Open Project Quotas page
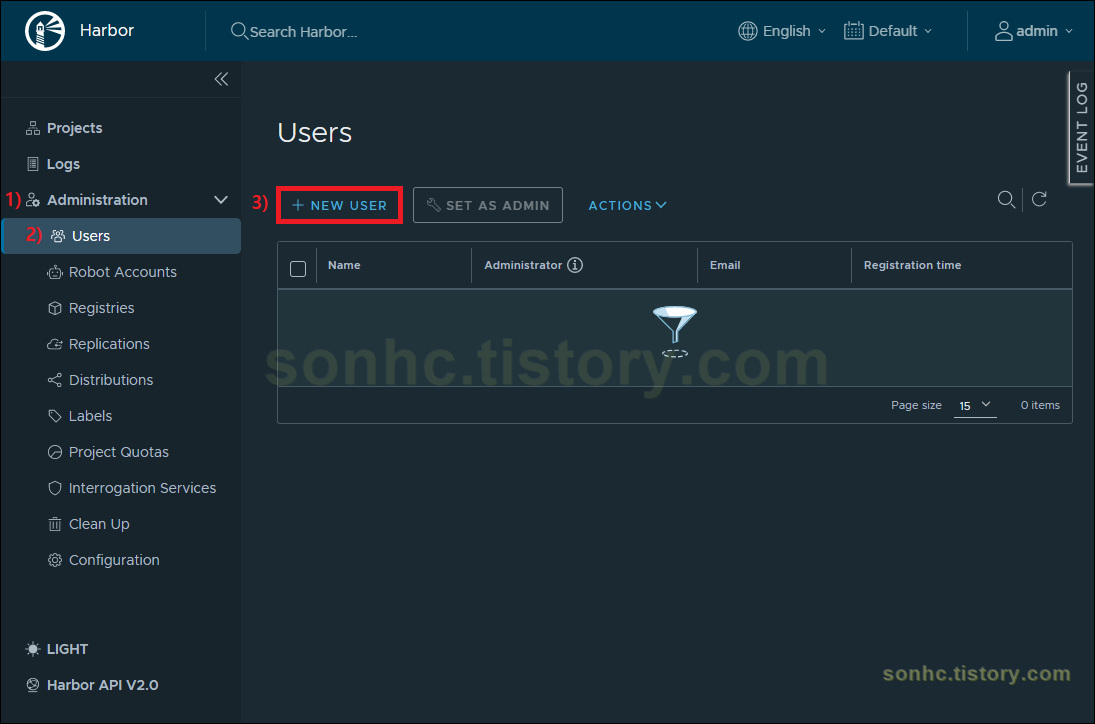Image resolution: width=1095 pixels, height=724 pixels. click(x=119, y=452)
